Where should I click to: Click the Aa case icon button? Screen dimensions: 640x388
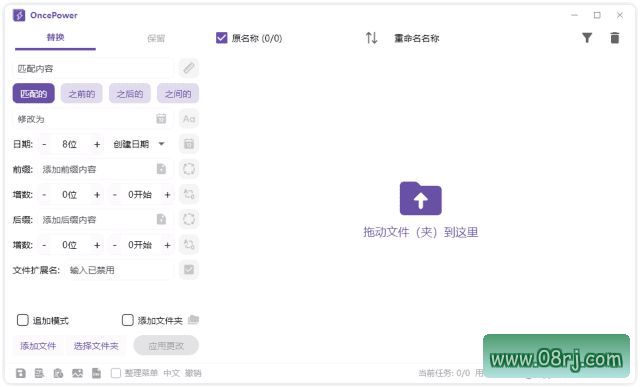tap(189, 119)
